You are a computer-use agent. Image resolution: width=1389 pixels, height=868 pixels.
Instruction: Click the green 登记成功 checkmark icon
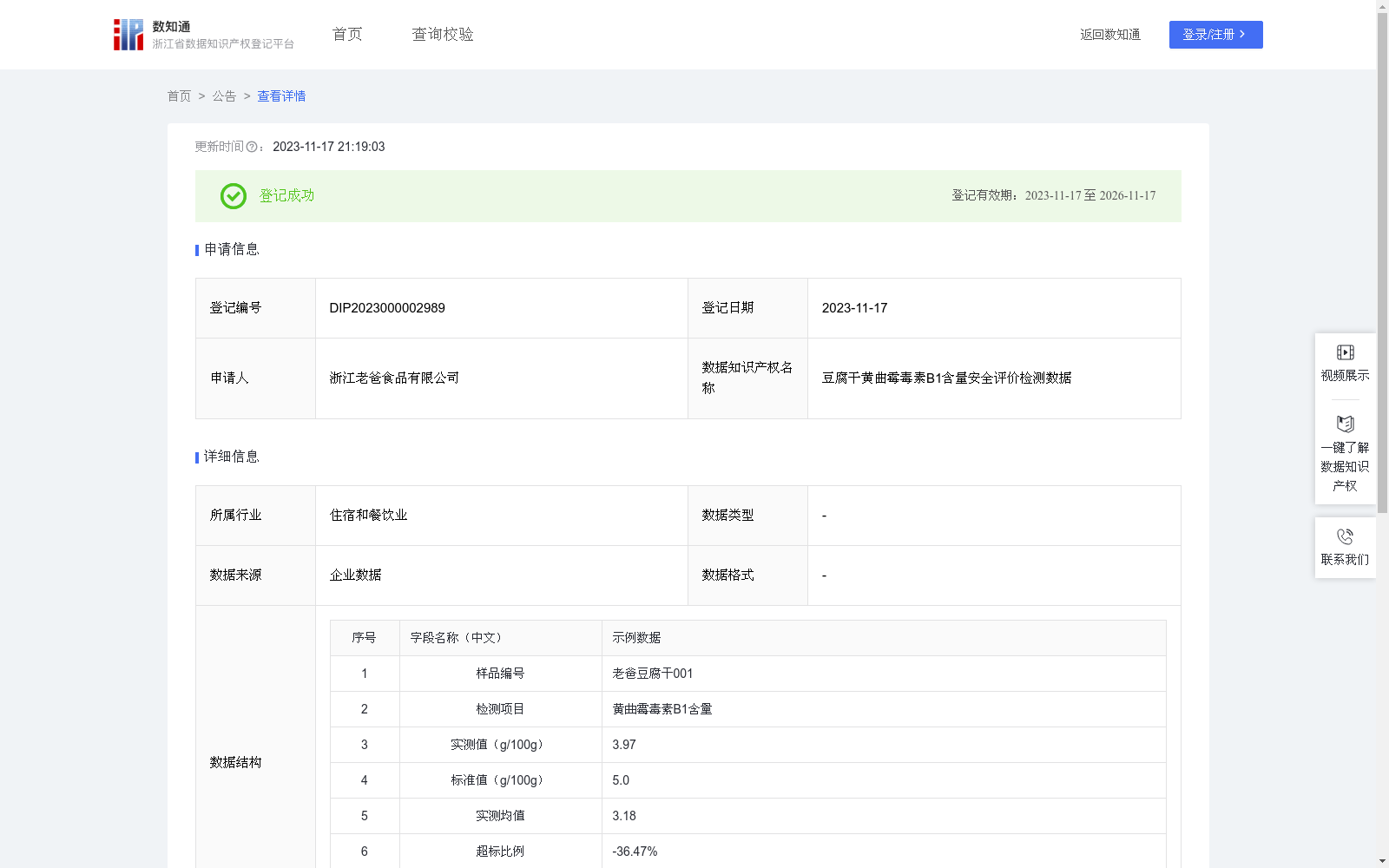pyautogui.click(x=233, y=196)
